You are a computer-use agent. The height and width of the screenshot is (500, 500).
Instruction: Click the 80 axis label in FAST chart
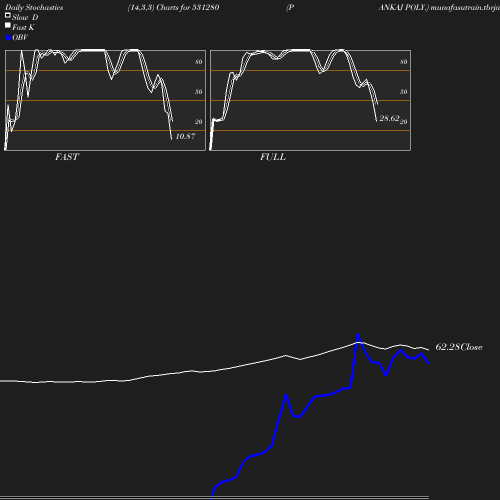(199, 62)
